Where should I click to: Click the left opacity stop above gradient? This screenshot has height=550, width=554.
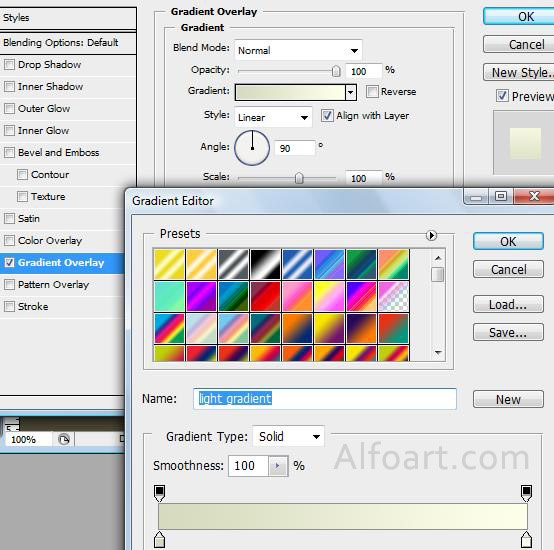(x=159, y=493)
